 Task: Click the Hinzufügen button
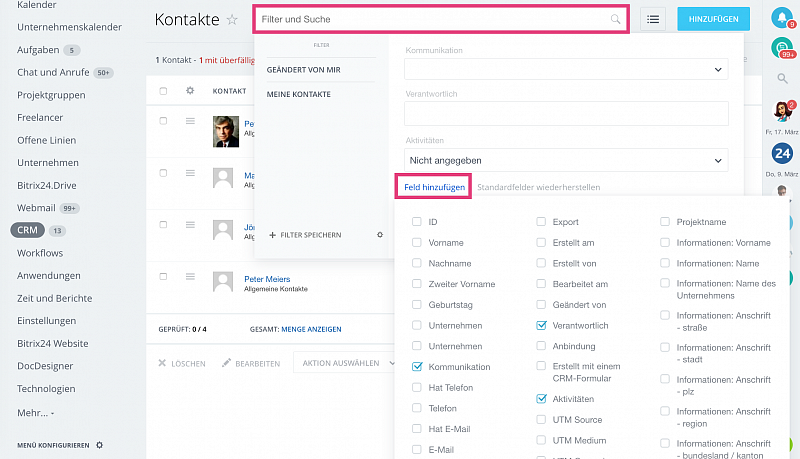pyautogui.click(x=713, y=19)
